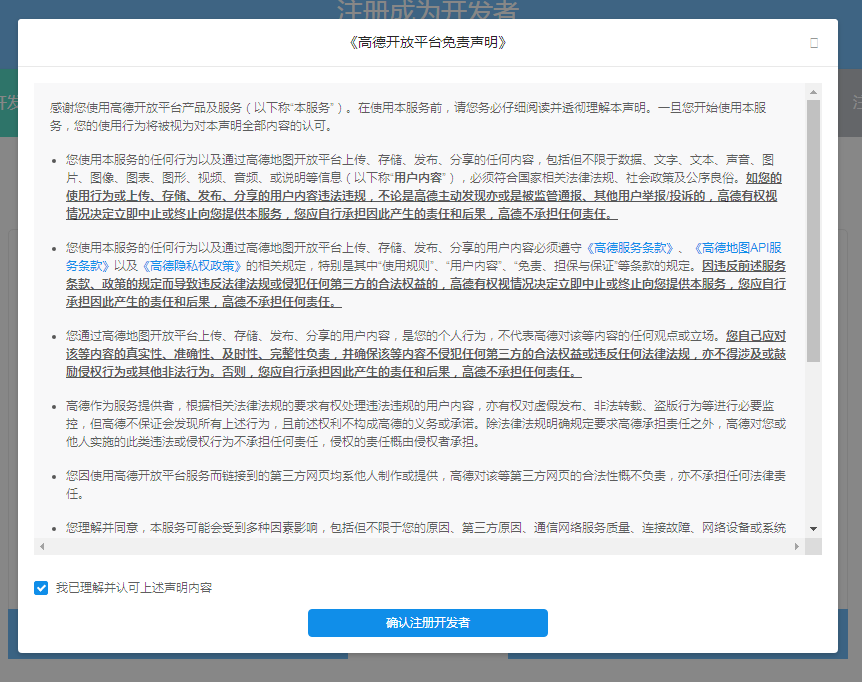Click the scroll-up arrow of the declaration text

point(814,92)
